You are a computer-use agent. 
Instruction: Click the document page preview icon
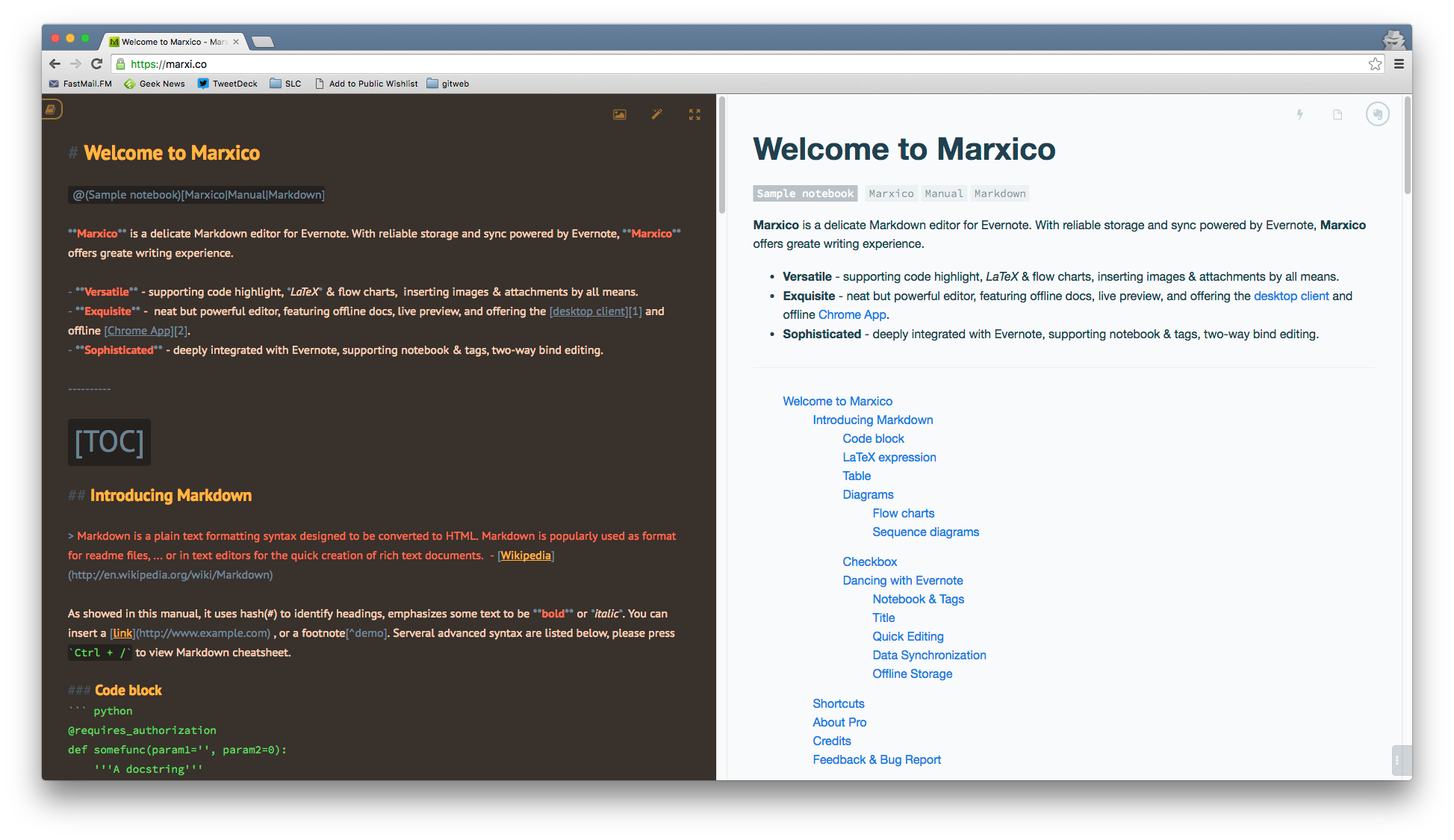coord(1338,114)
